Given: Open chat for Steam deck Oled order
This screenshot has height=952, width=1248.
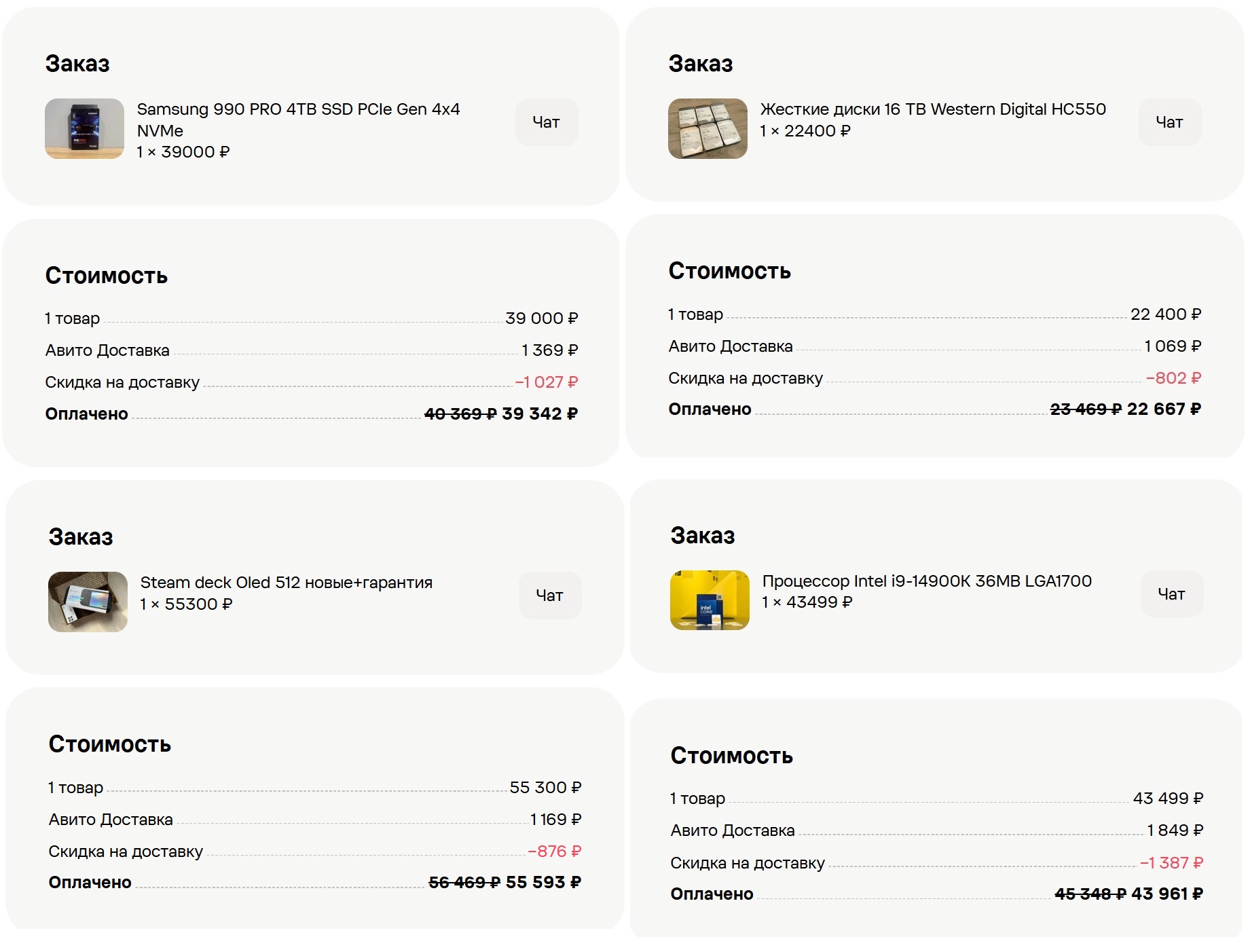Looking at the screenshot, I should pyautogui.click(x=550, y=596).
